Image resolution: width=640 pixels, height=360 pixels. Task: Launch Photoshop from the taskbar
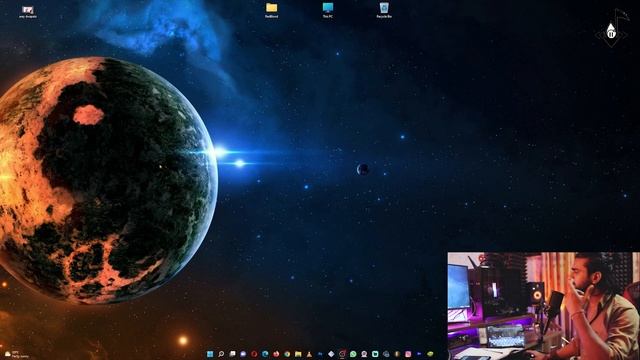320,354
